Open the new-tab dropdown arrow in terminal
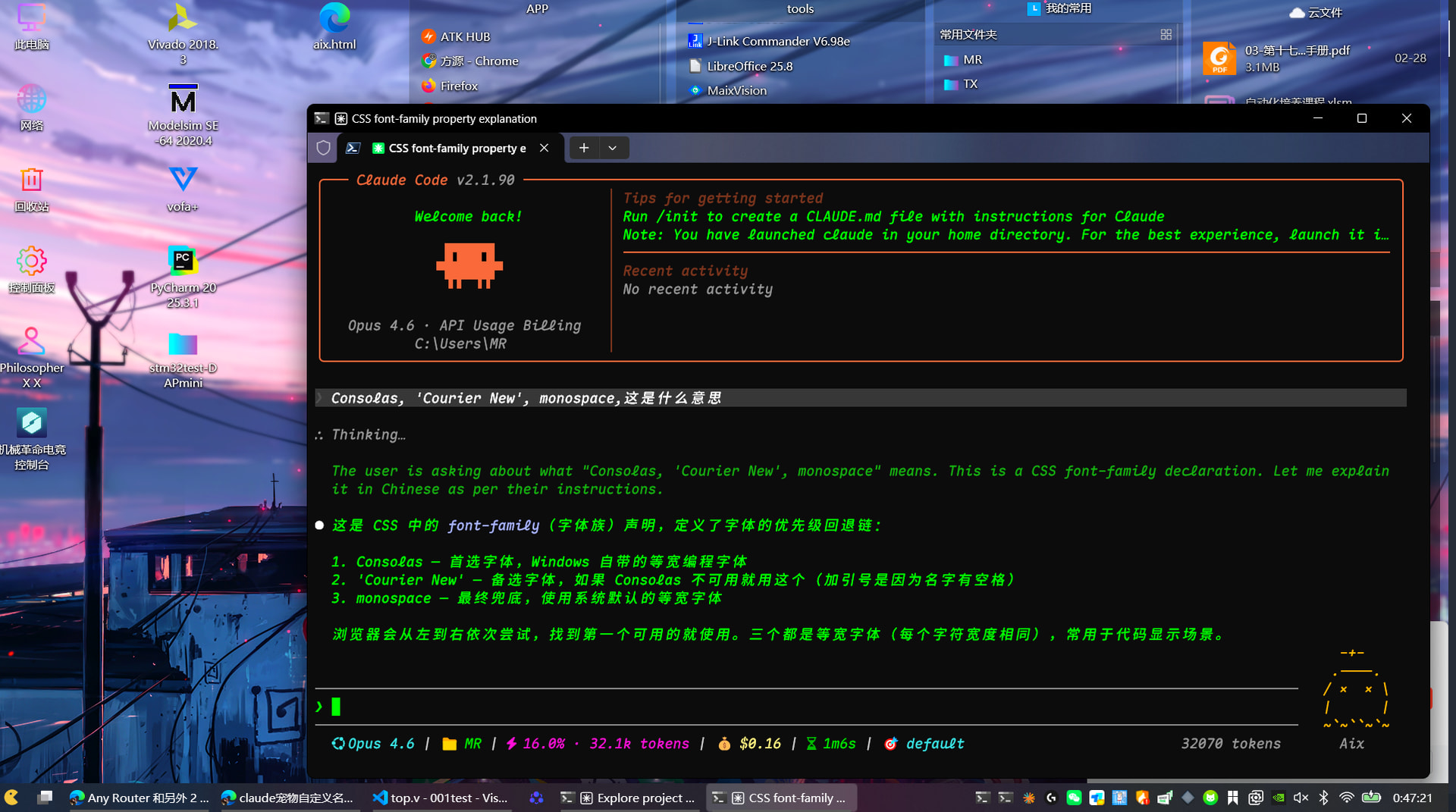The width and height of the screenshot is (1456, 812). pyautogui.click(x=613, y=148)
